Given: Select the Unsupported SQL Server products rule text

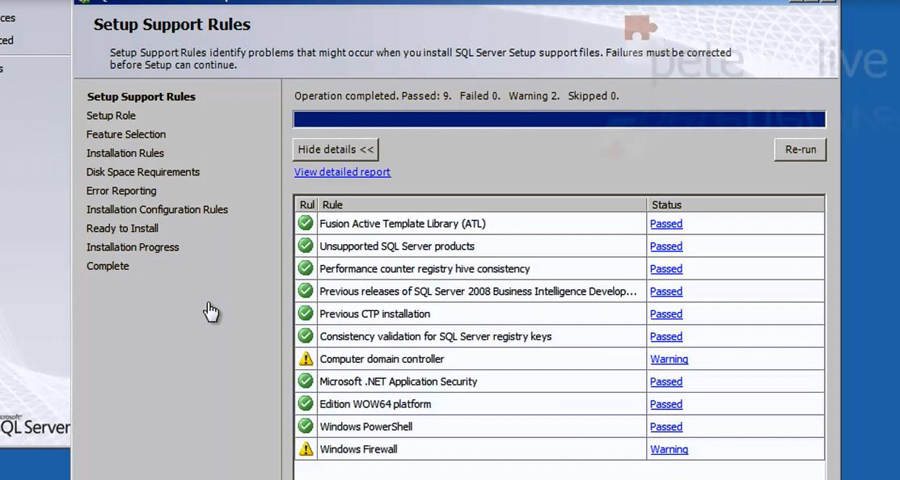Looking at the screenshot, I should pyautogui.click(x=397, y=246).
